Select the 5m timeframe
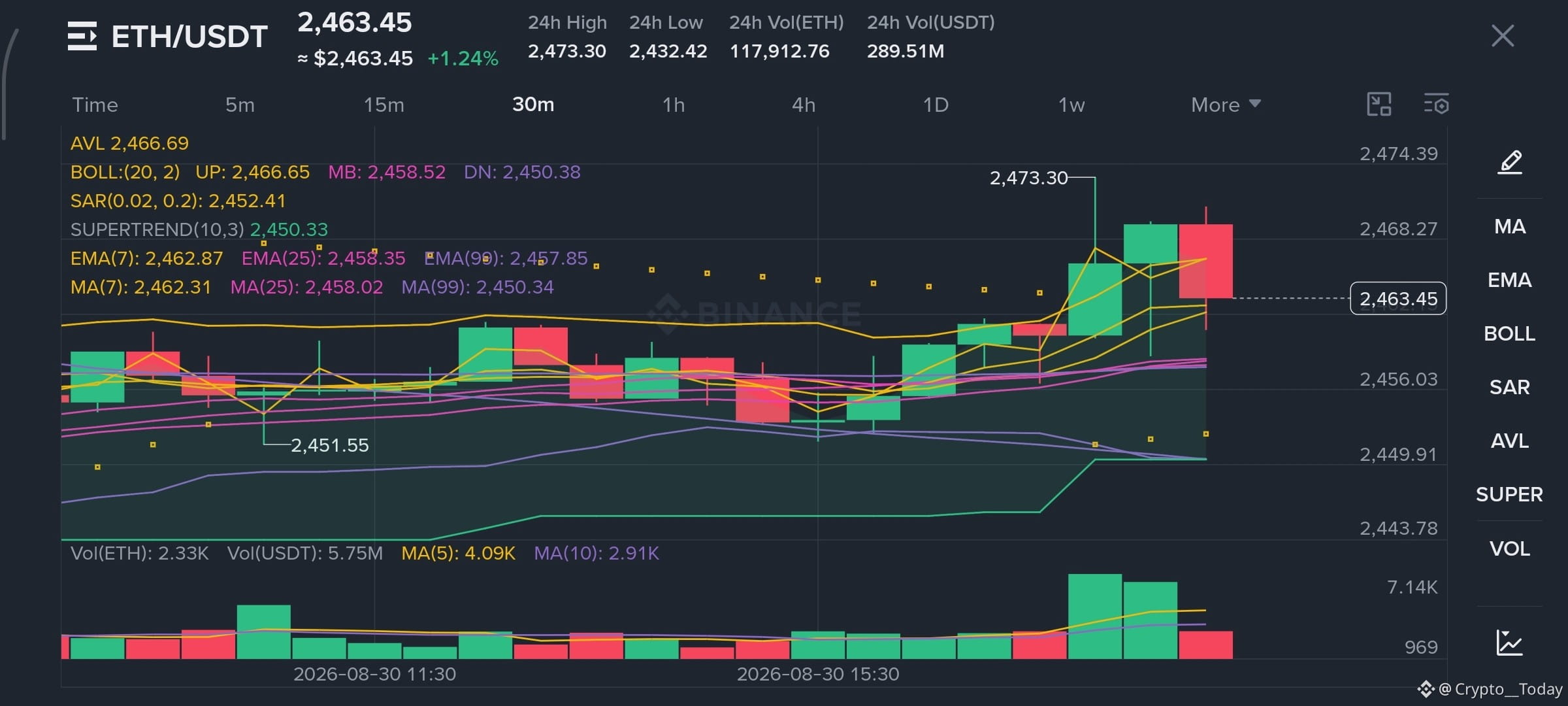The width and height of the screenshot is (1568, 706). [x=240, y=105]
